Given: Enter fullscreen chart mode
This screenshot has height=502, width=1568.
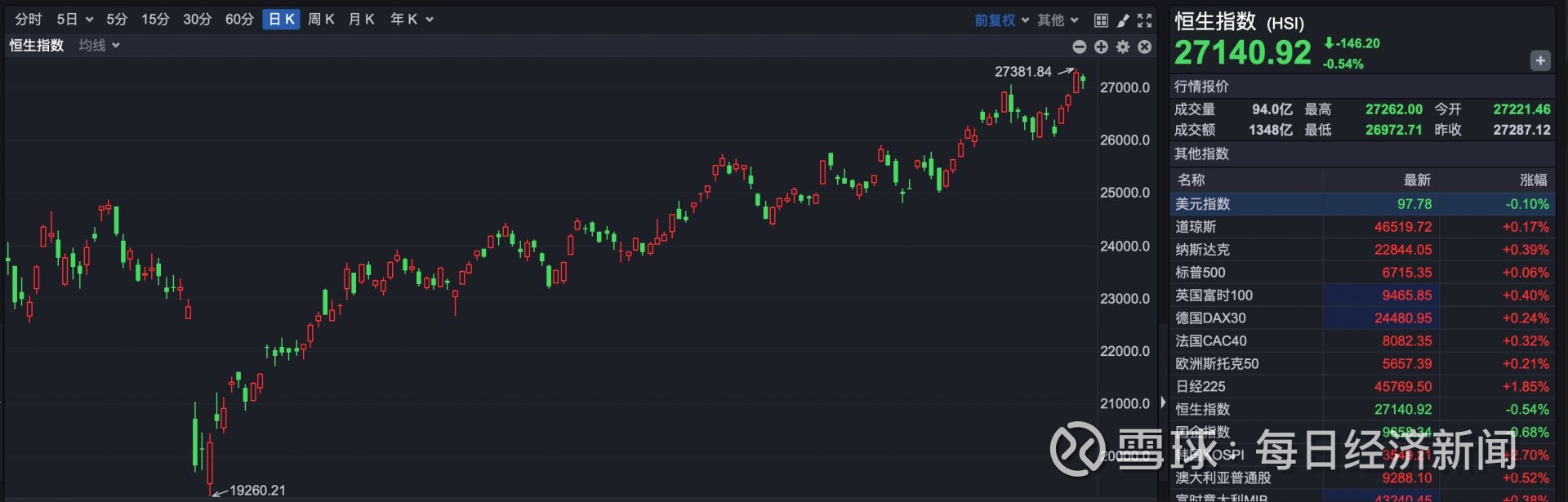Looking at the screenshot, I should 1145,20.
